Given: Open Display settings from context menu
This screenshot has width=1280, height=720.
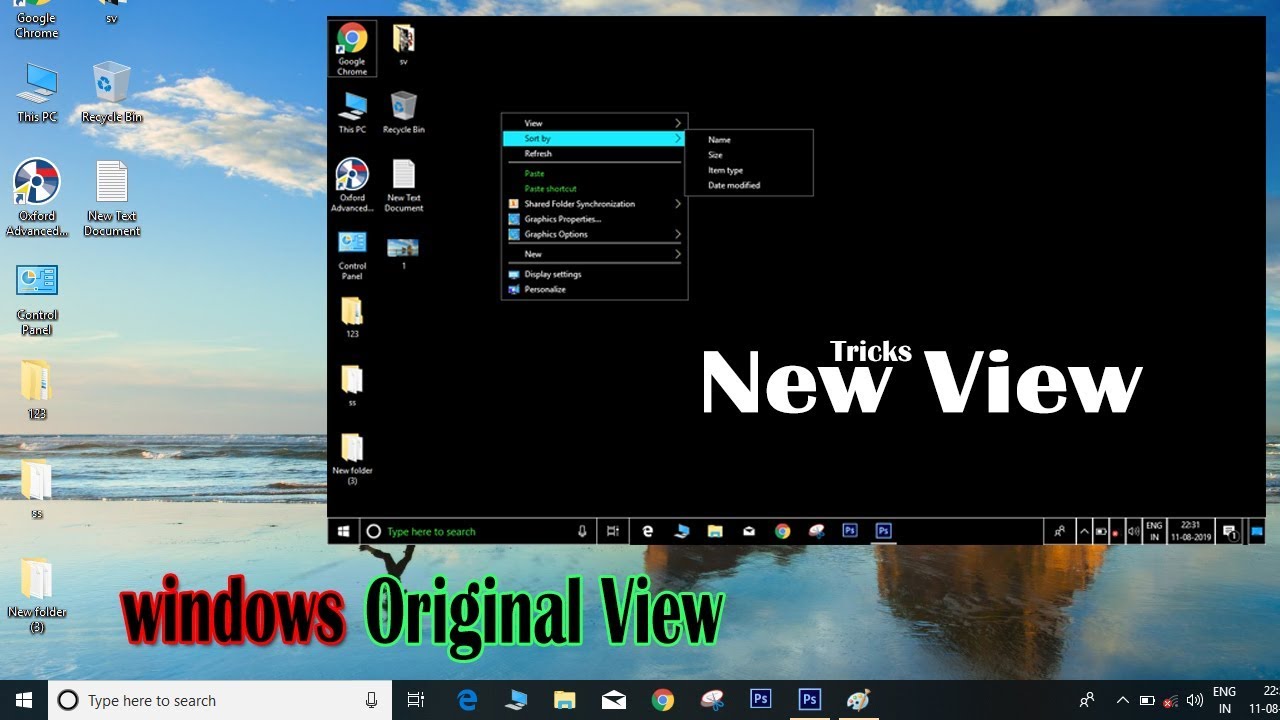Looking at the screenshot, I should point(594,274).
